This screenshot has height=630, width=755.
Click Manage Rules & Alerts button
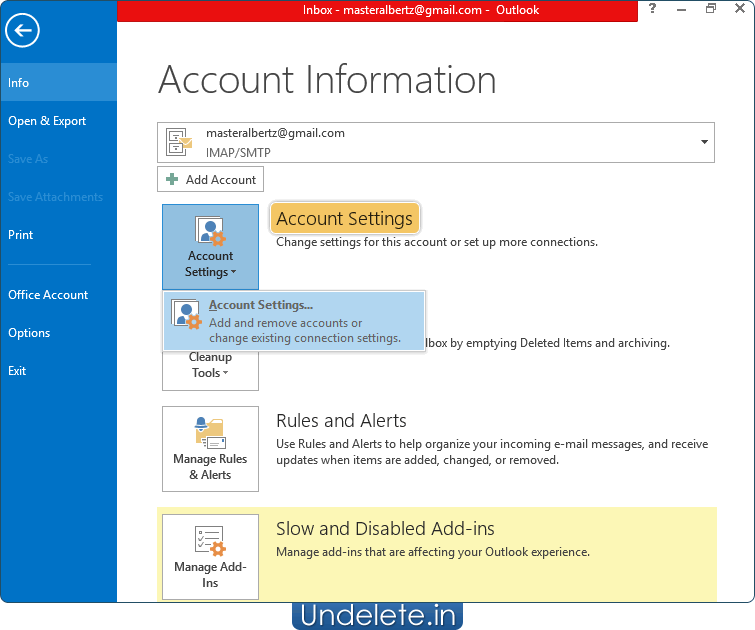pyautogui.click(x=210, y=449)
